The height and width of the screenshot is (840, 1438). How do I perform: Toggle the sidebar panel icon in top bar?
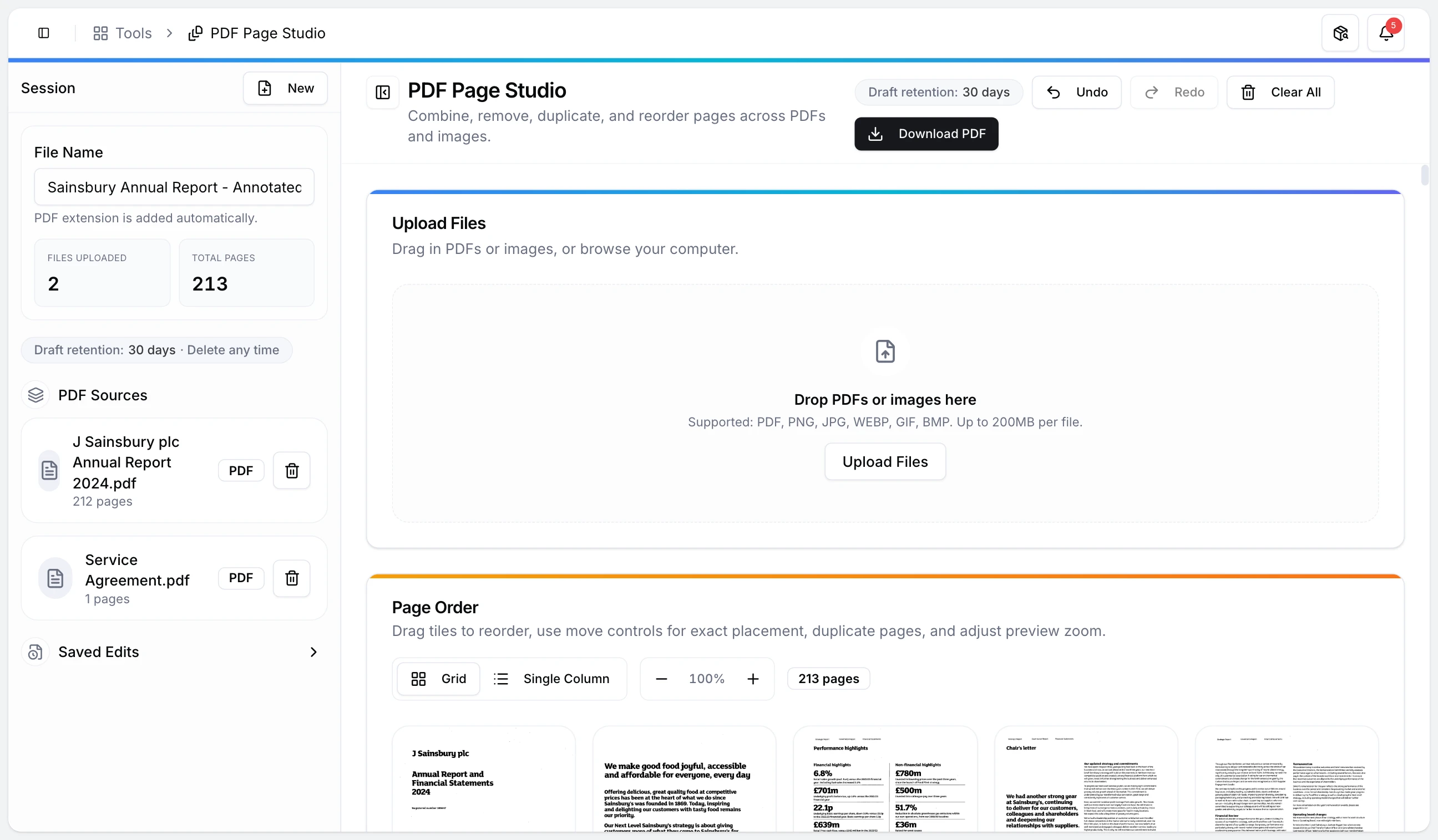click(x=43, y=33)
